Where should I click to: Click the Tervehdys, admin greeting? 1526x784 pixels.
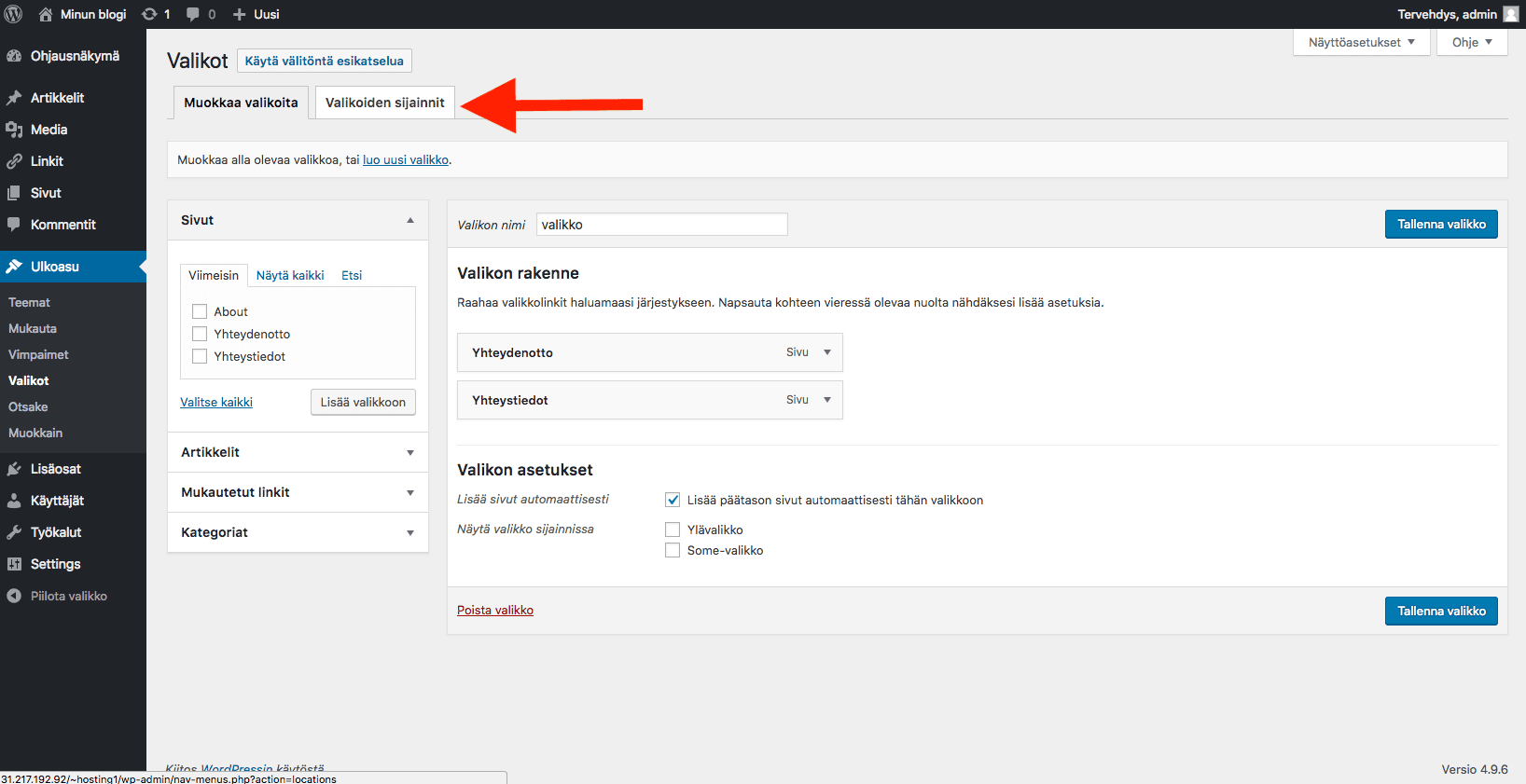click(x=1447, y=14)
